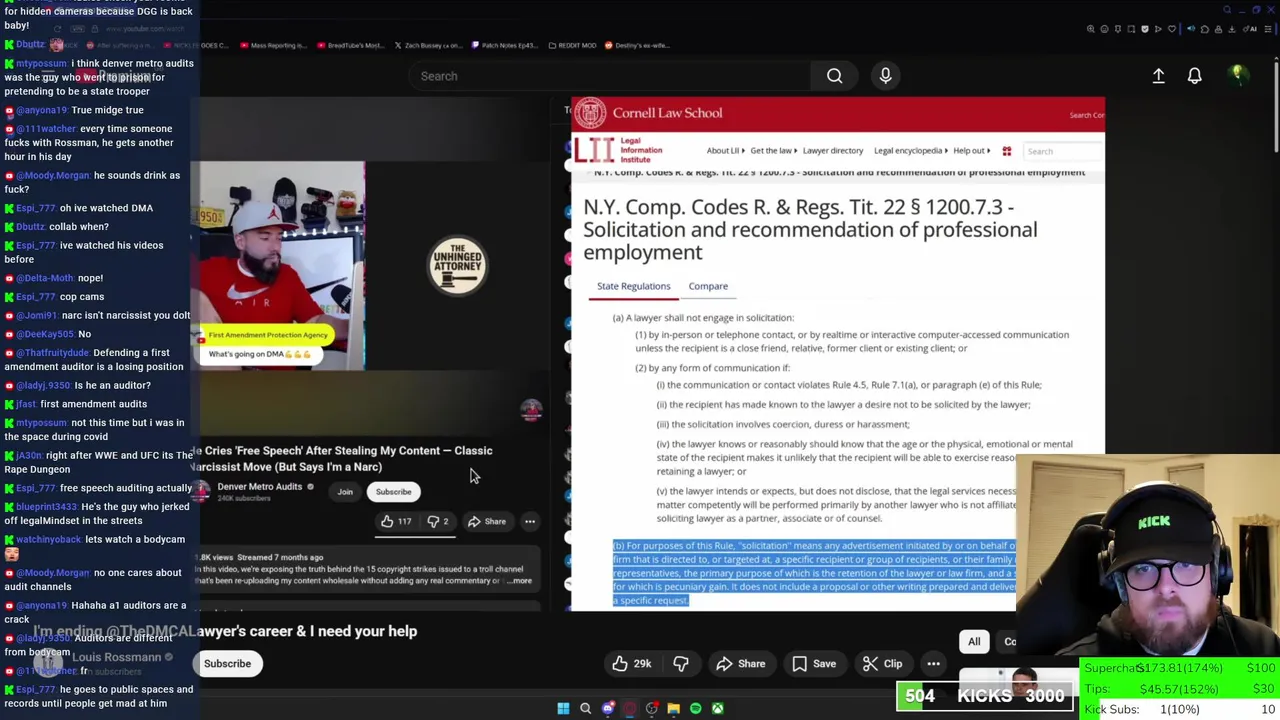Viewport: 1280px width, 720px height.
Task: Start voice search with the microphone icon
Action: click(x=885, y=76)
